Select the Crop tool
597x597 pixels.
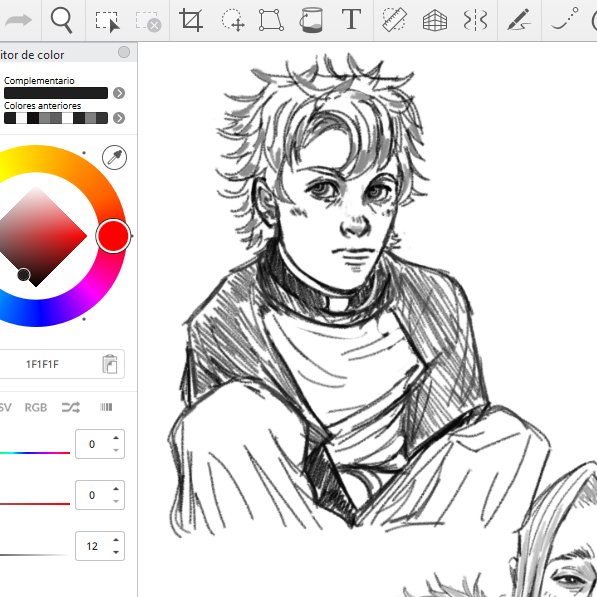coord(191,20)
